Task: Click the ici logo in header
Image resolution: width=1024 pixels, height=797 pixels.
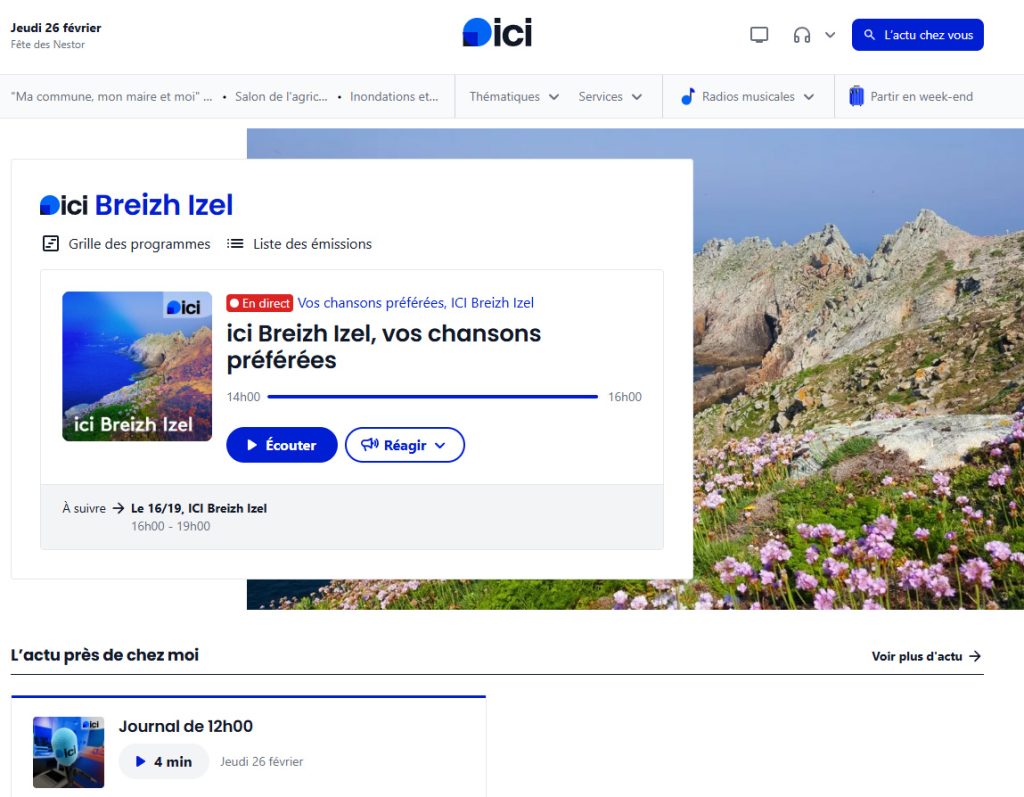Action: 497,33
